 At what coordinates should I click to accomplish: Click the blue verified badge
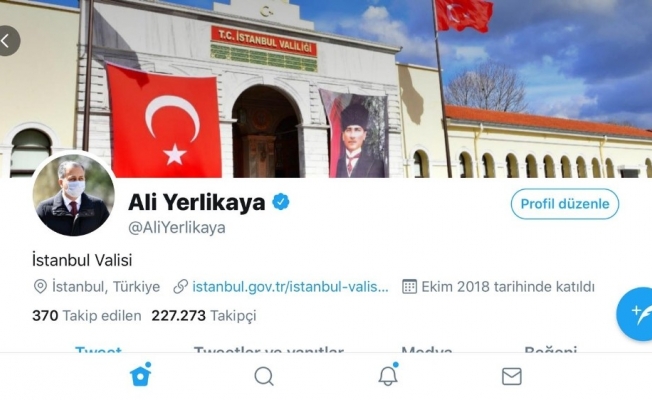coord(281,202)
